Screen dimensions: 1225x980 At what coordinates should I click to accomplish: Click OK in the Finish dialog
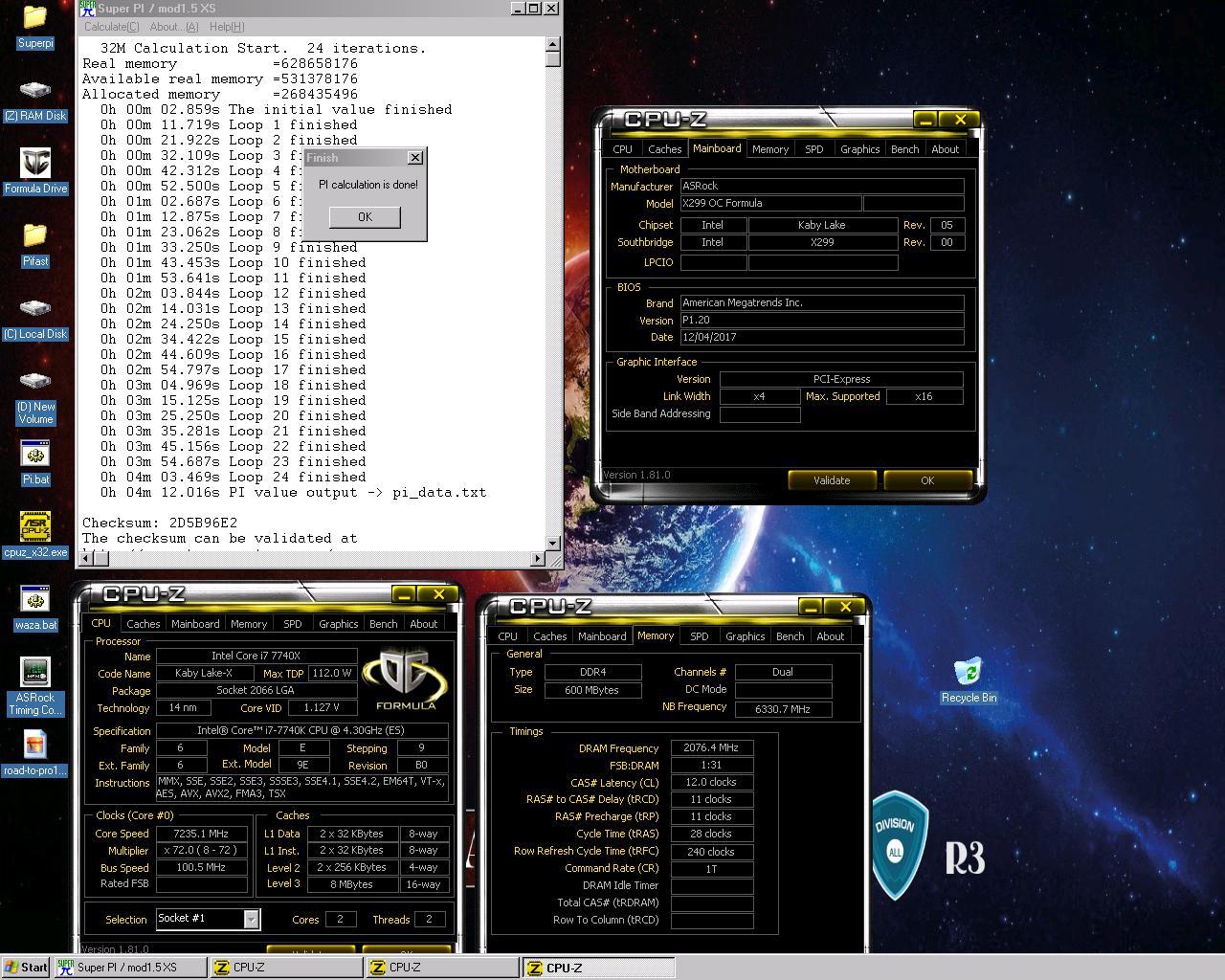pos(365,217)
